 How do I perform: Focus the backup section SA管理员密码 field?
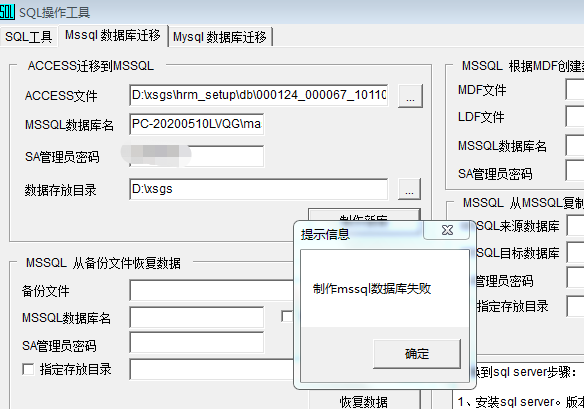coord(197,343)
